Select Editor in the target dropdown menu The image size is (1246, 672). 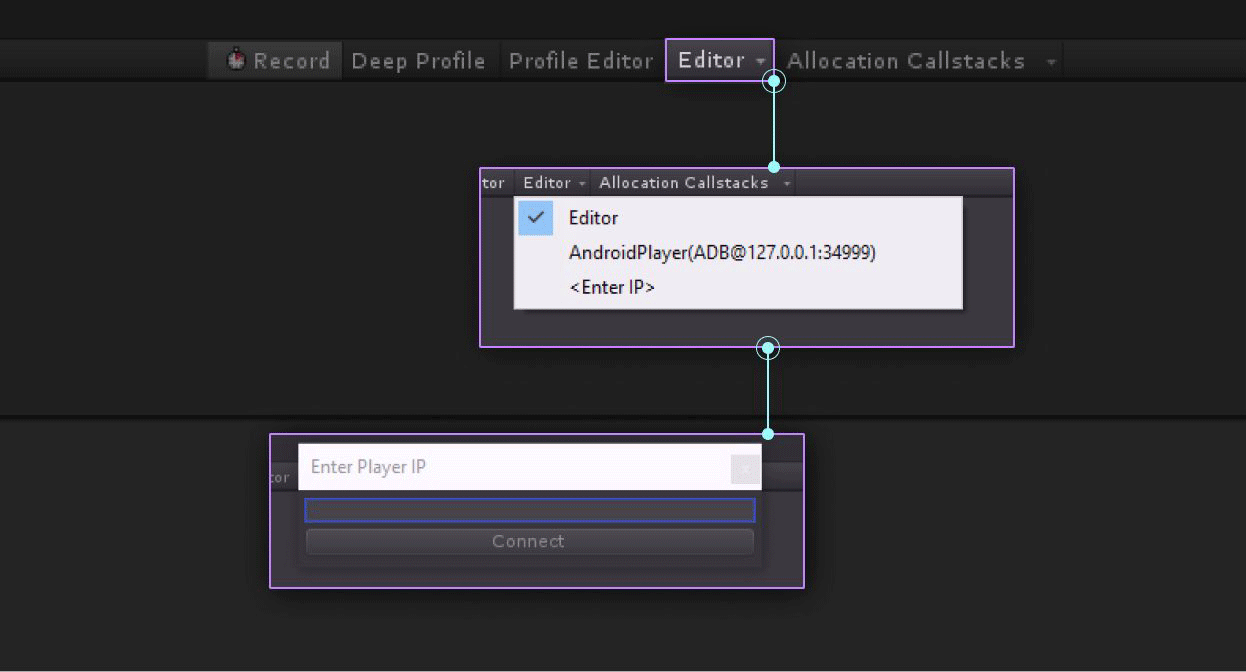pyautogui.click(x=593, y=217)
